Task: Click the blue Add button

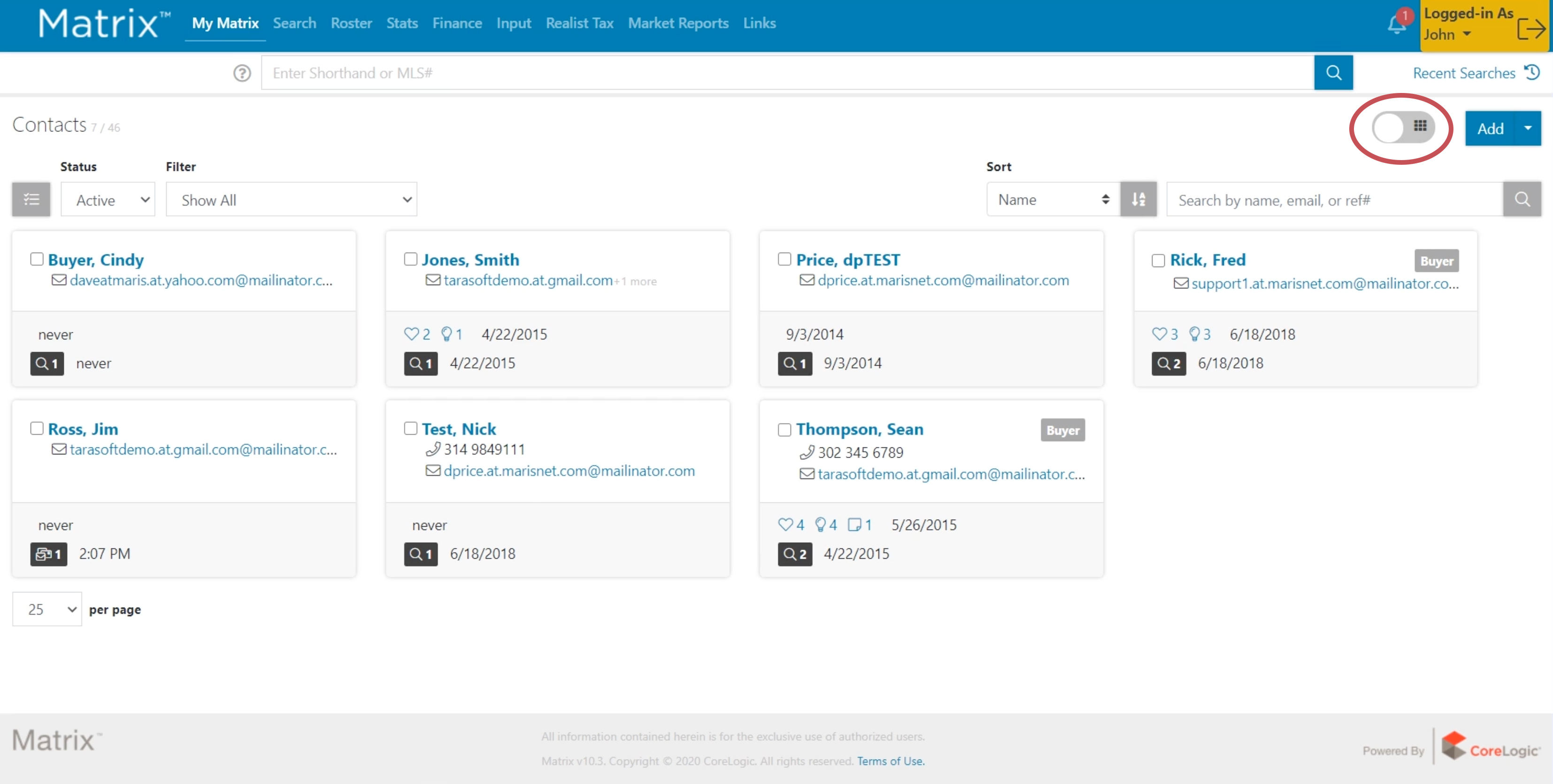Action: 1489,129
